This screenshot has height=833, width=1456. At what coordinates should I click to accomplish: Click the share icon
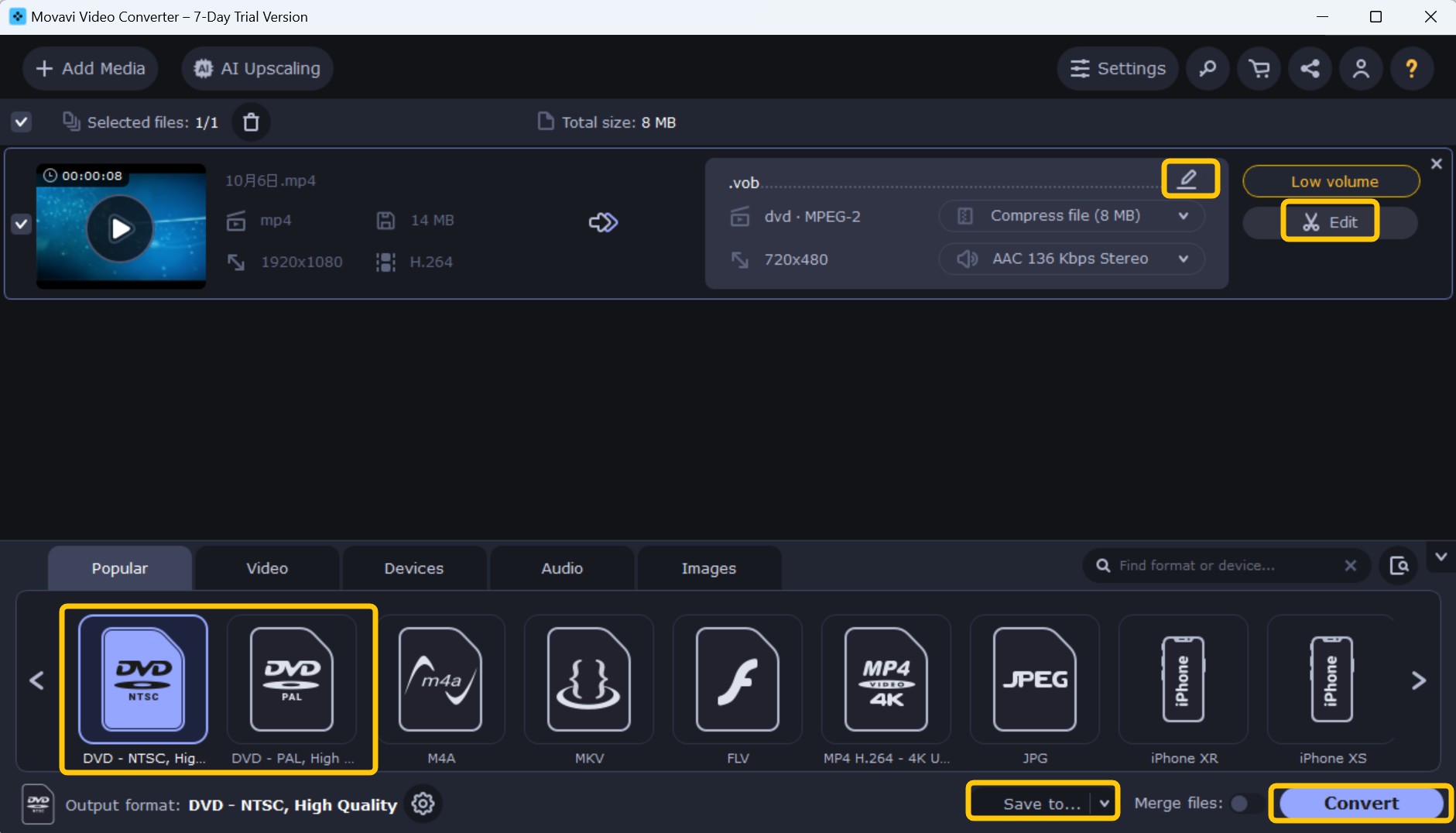pos(1310,68)
